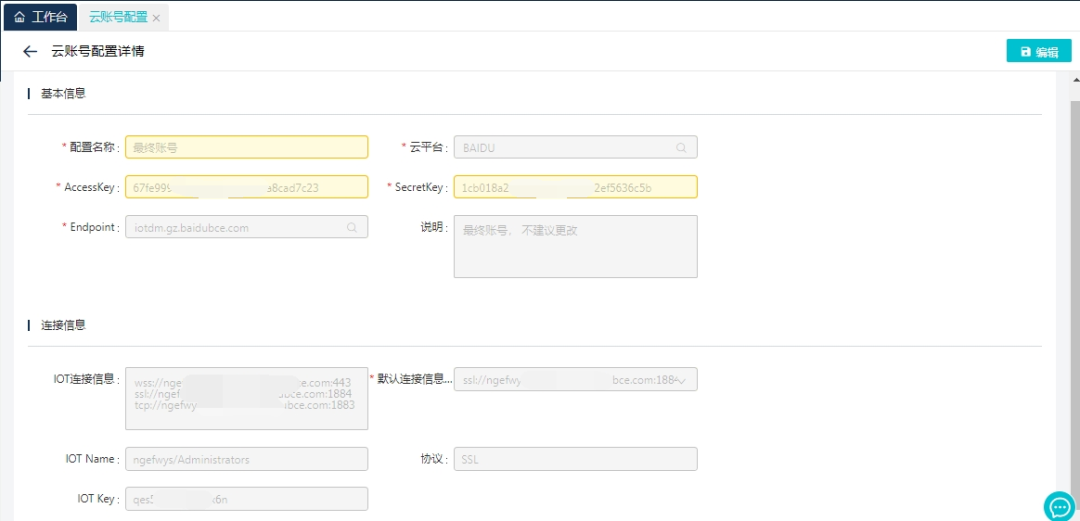This screenshot has width=1080, height=521.
Task: Click the home icon on 工作台 tab
Action: click(x=19, y=18)
